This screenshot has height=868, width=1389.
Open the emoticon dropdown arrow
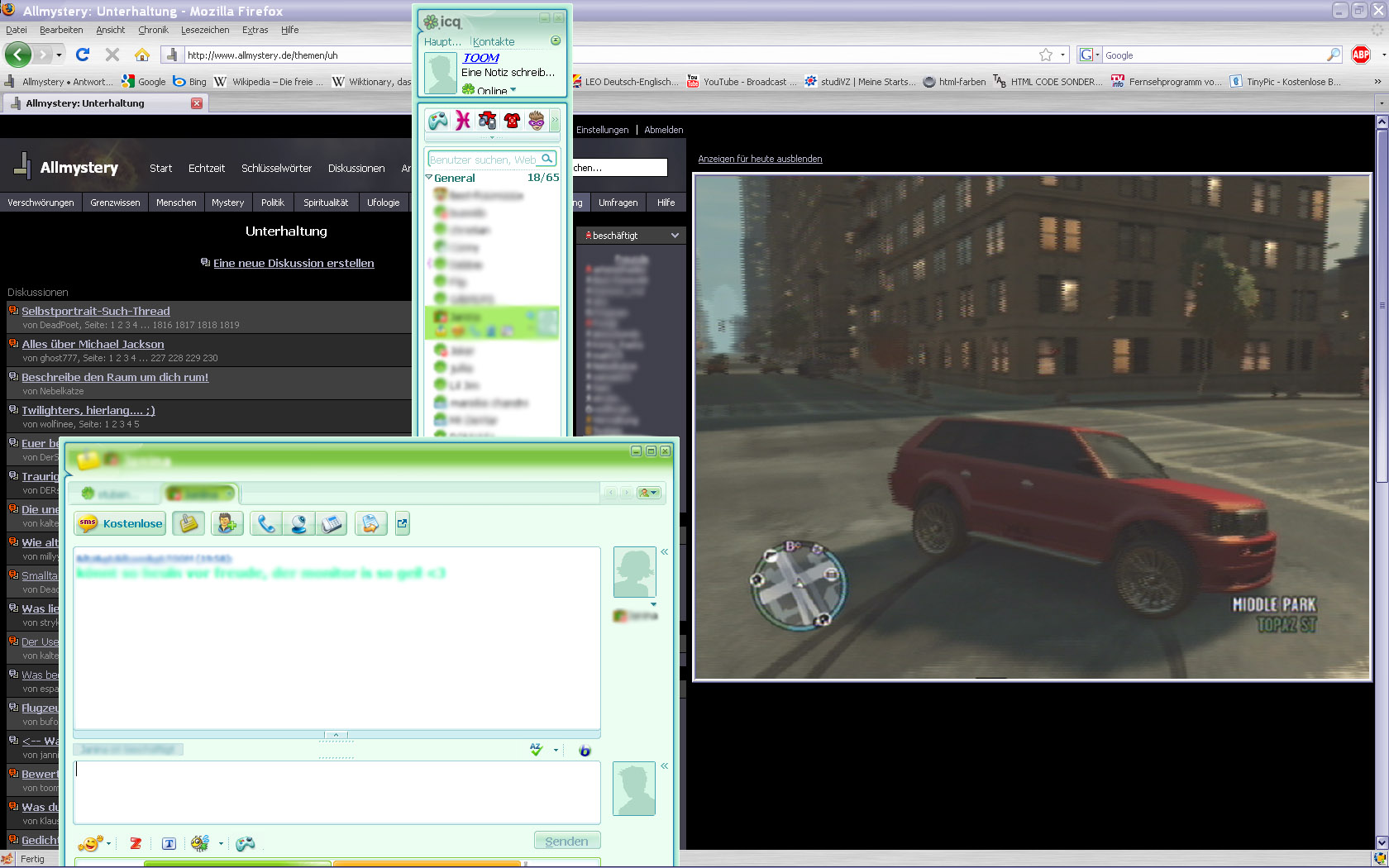(108, 844)
